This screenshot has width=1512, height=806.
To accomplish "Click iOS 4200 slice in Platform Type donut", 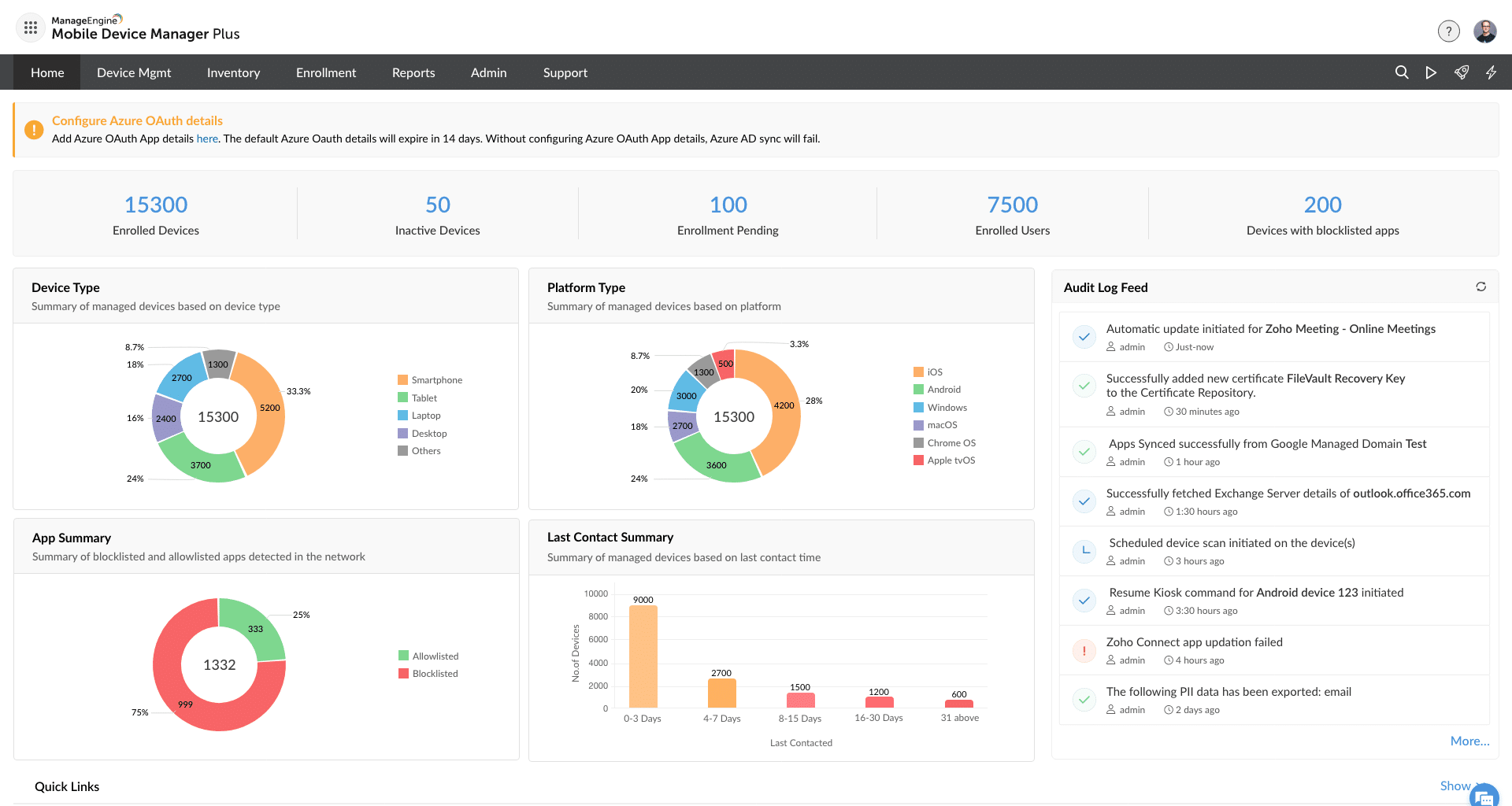I will pos(784,405).
